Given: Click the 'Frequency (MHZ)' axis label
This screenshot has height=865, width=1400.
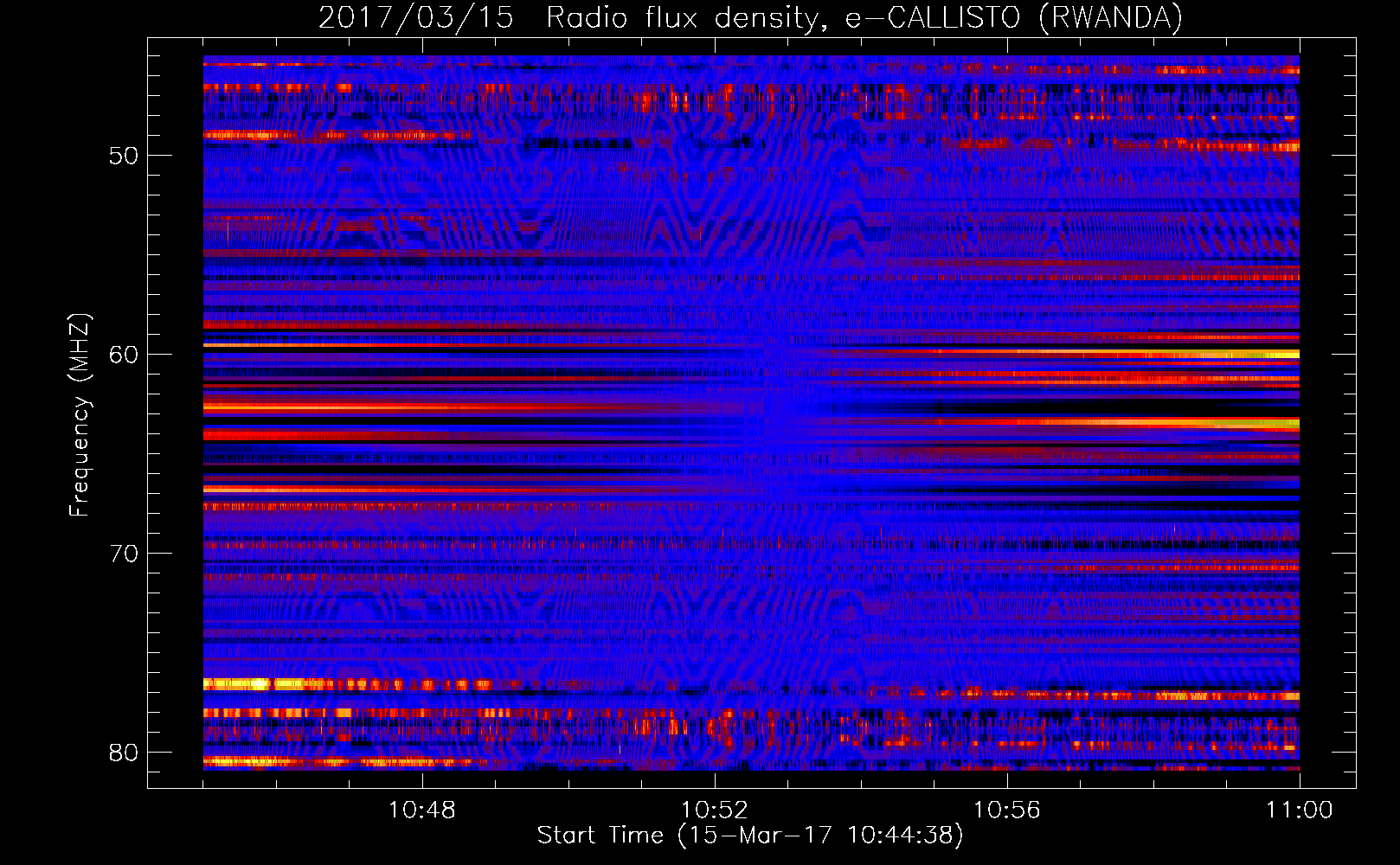Looking at the screenshot, I should (x=80, y=415).
